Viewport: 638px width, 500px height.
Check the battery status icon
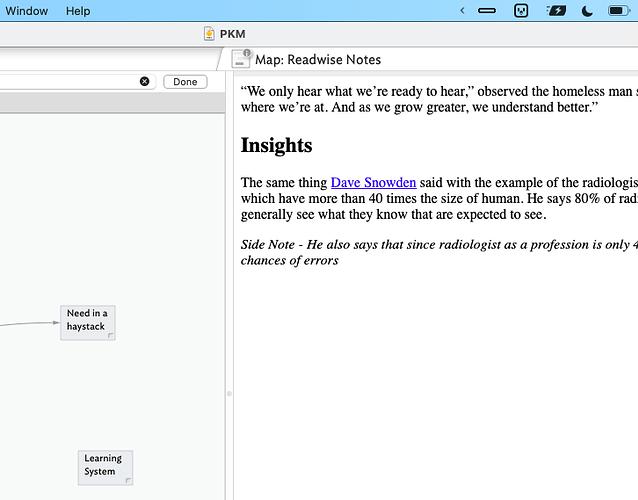(619, 11)
